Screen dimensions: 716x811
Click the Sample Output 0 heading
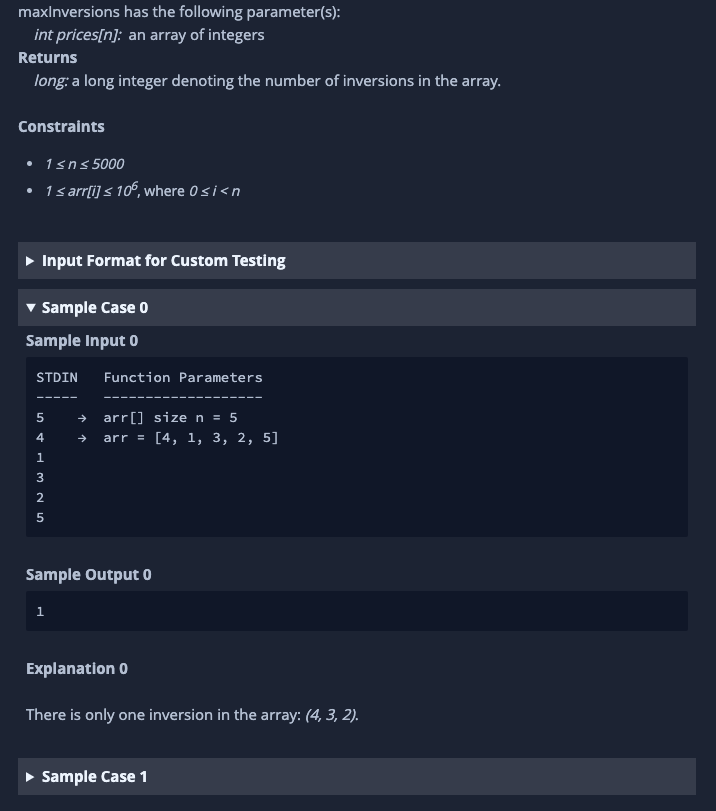[88, 575]
